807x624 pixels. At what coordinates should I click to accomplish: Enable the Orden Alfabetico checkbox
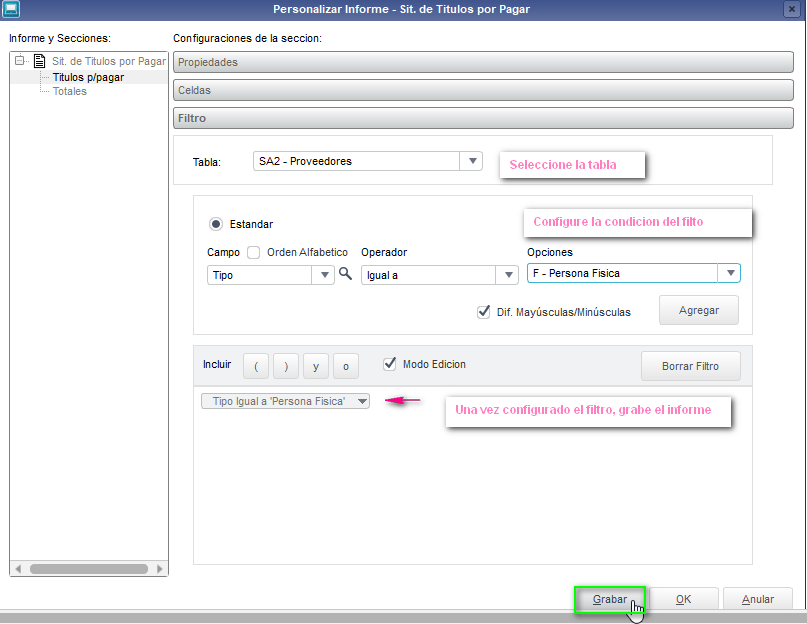point(253,252)
